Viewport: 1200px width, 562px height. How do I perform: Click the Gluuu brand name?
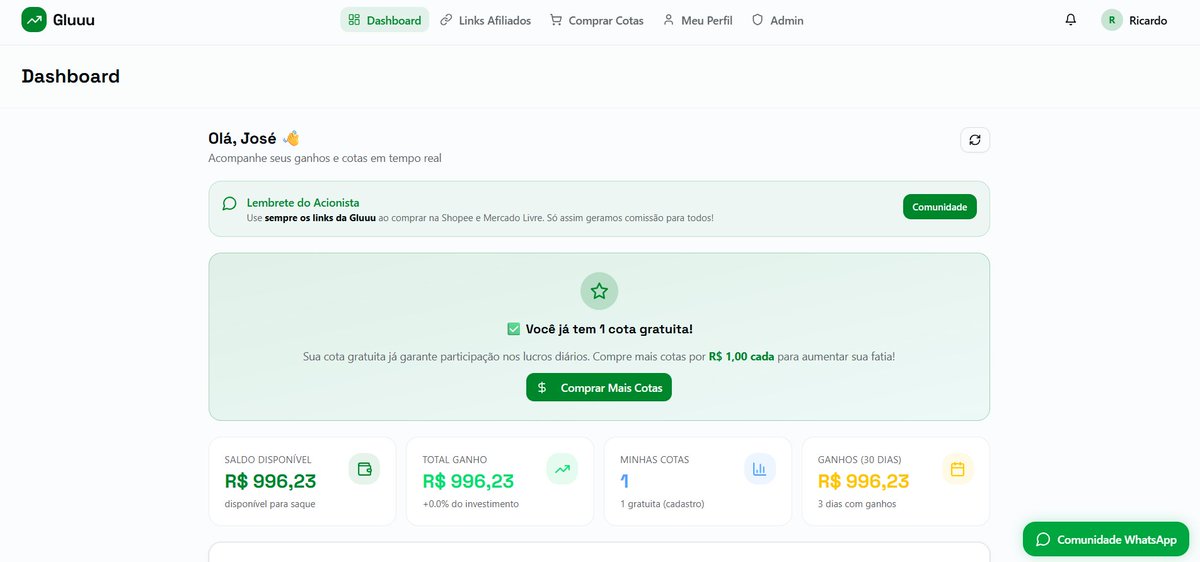[x=76, y=19]
